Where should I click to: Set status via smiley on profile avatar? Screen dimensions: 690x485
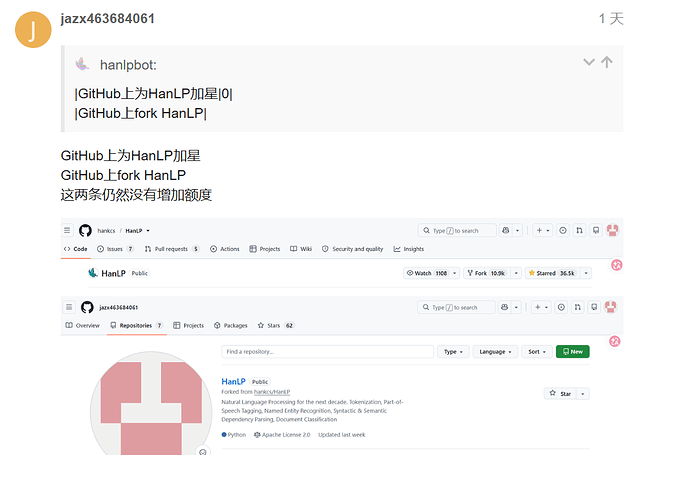202,452
